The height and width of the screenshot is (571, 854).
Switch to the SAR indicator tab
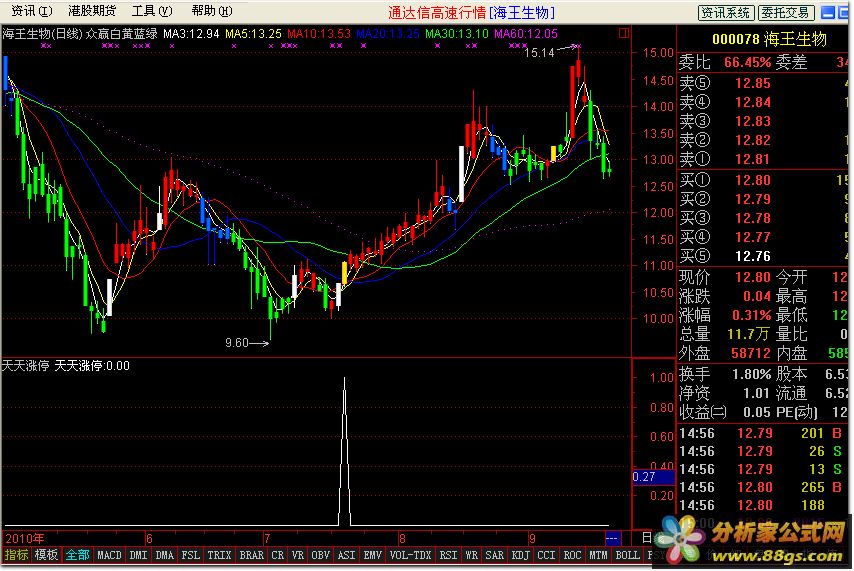tap(494, 555)
